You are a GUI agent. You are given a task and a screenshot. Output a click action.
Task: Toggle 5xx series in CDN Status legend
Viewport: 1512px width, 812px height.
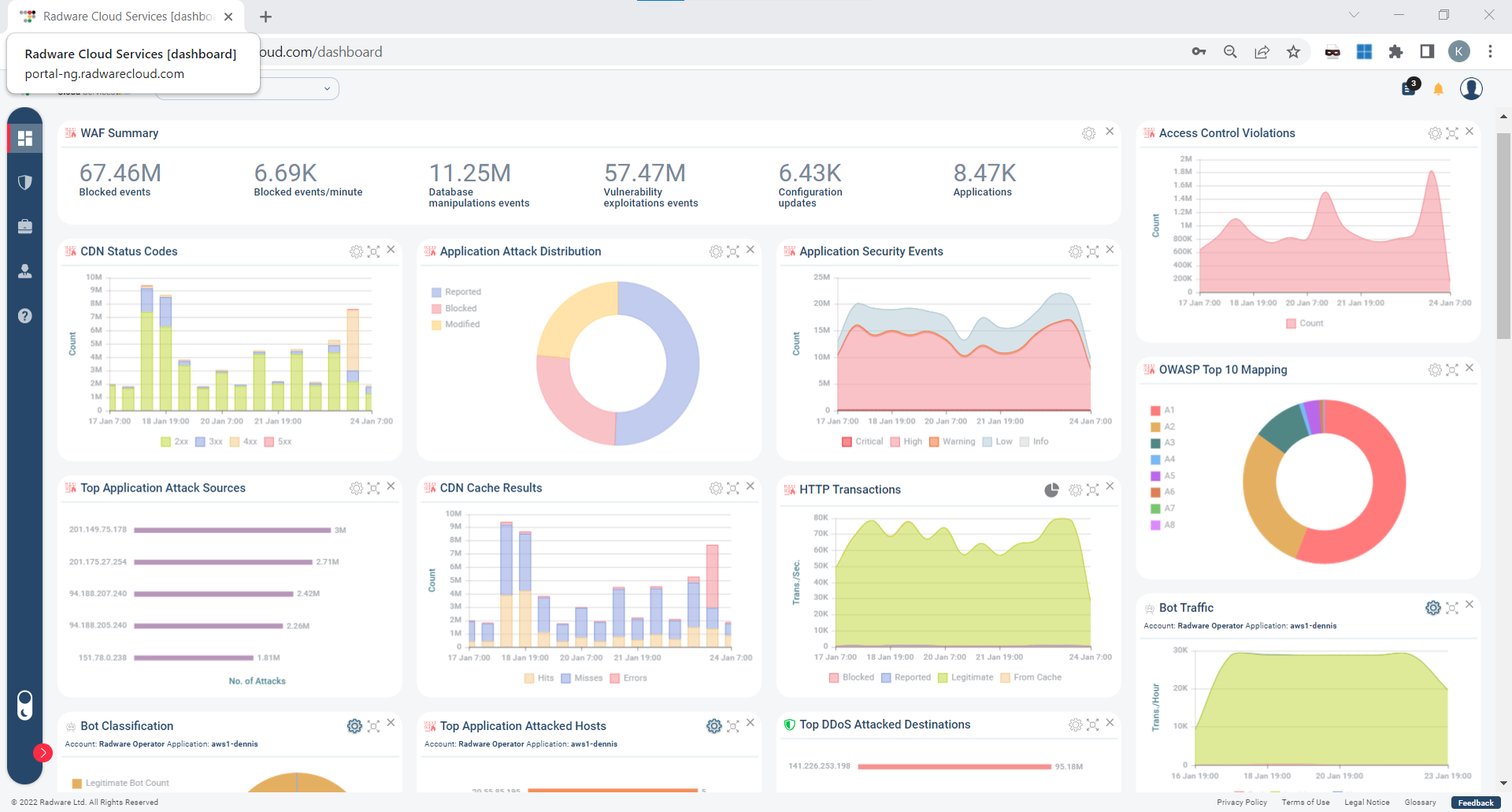click(278, 442)
